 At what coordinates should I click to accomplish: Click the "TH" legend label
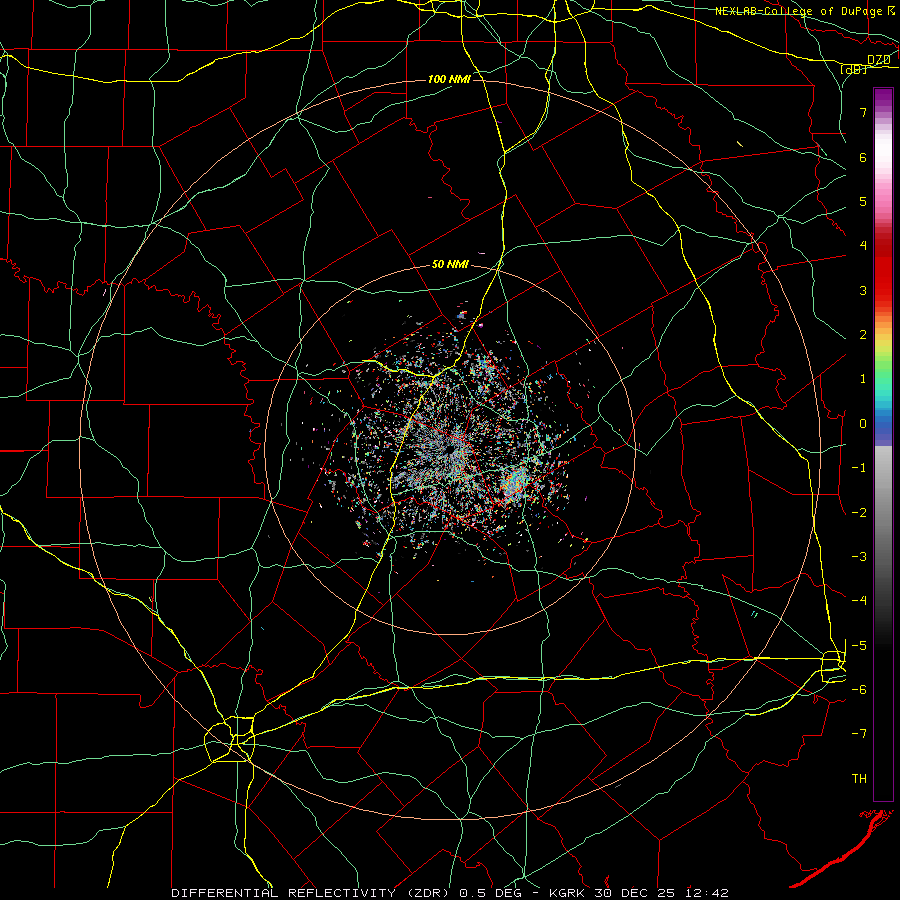point(859,779)
